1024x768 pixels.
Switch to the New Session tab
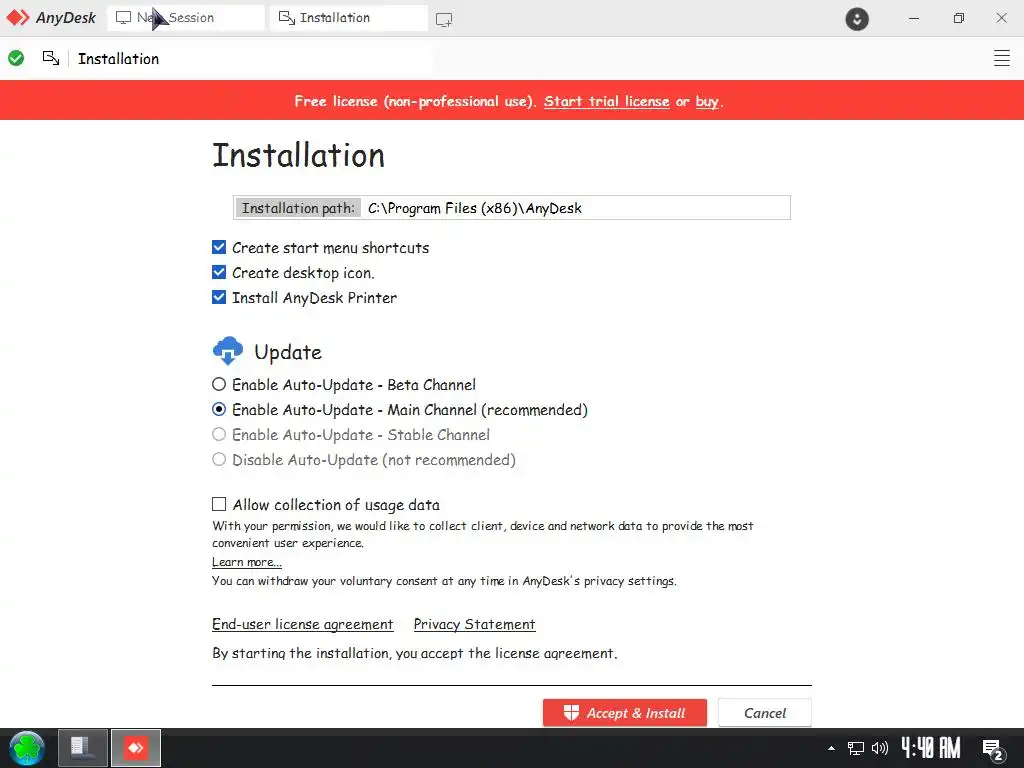click(186, 18)
